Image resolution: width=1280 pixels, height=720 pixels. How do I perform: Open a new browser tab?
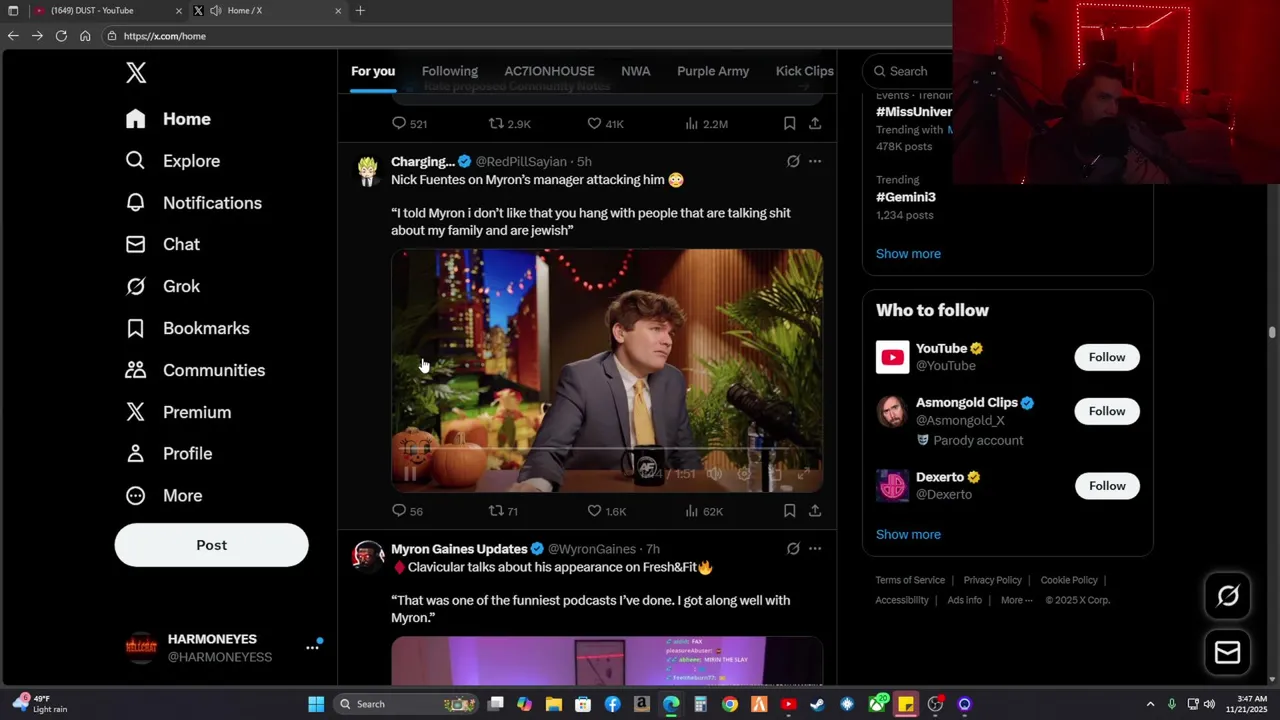pos(360,11)
